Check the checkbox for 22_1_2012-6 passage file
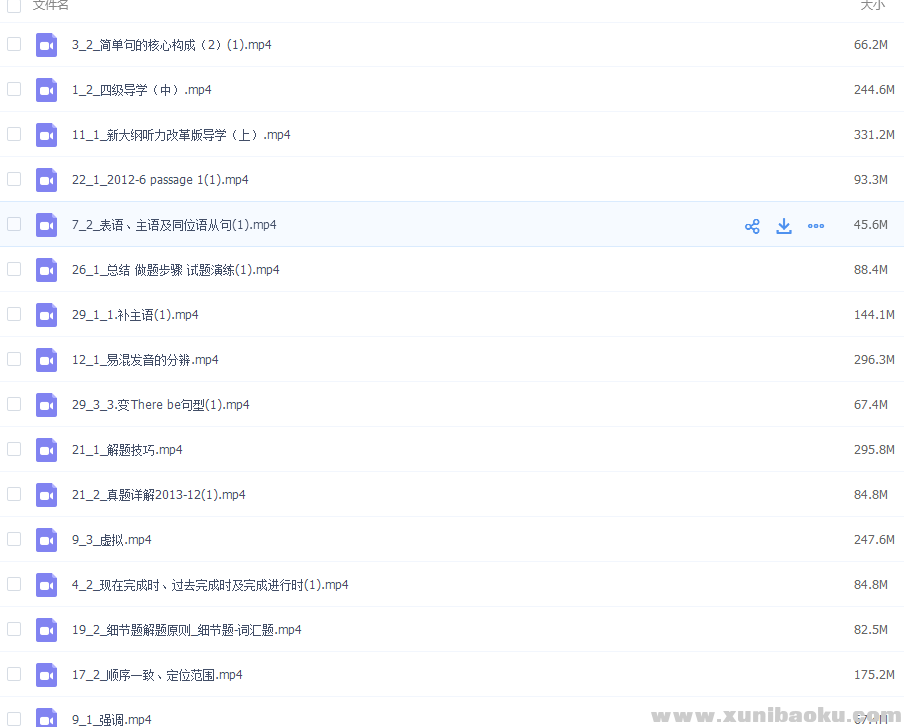This screenshot has width=904, height=728. [13, 180]
